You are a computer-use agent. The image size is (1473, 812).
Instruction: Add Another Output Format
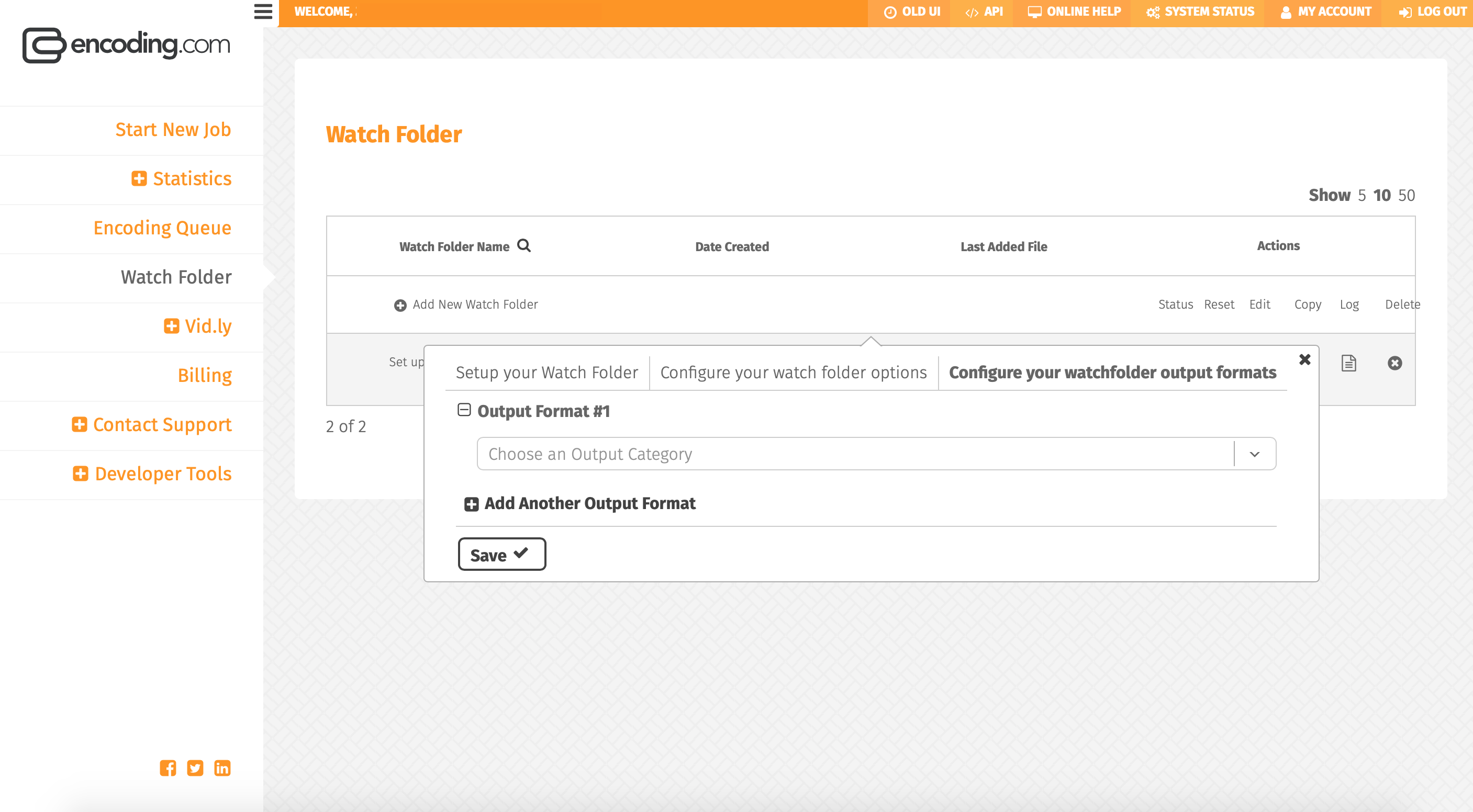pos(581,503)
